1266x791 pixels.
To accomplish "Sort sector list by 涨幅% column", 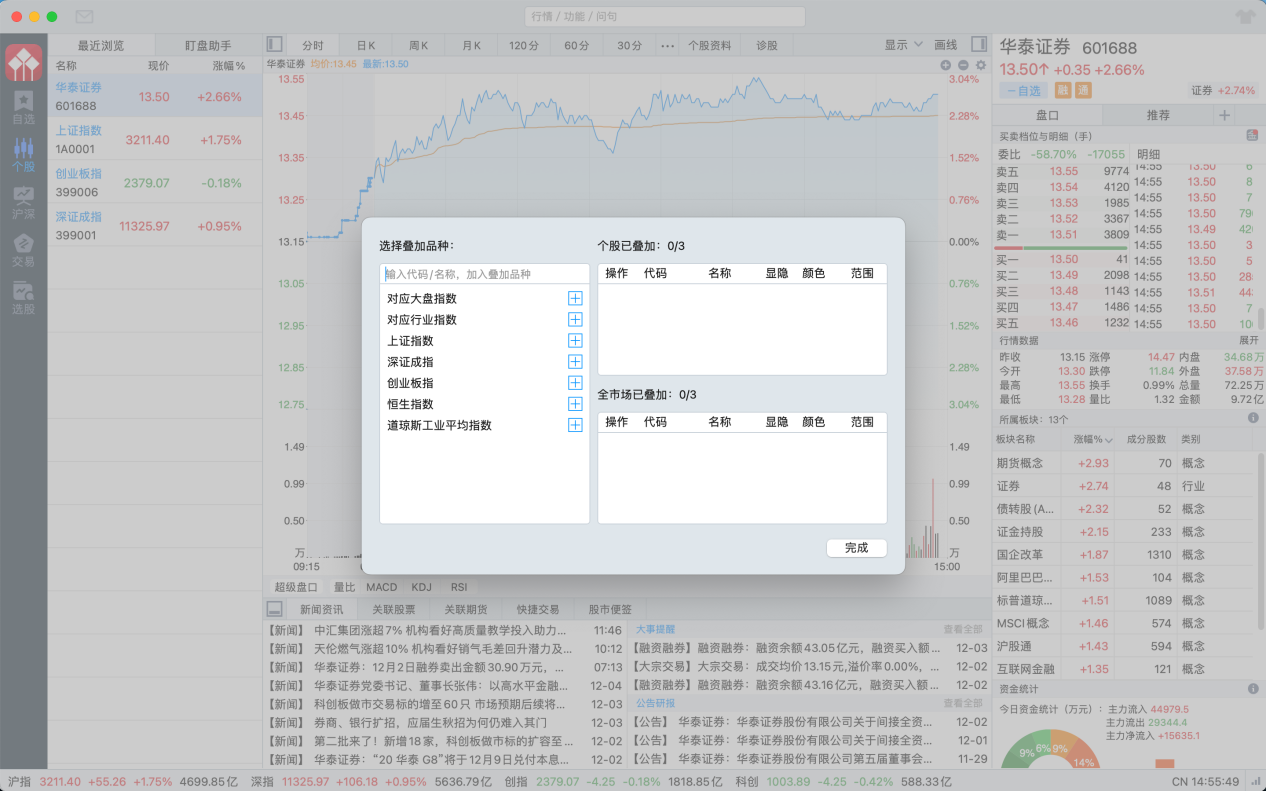I will tap(1093, 439).
